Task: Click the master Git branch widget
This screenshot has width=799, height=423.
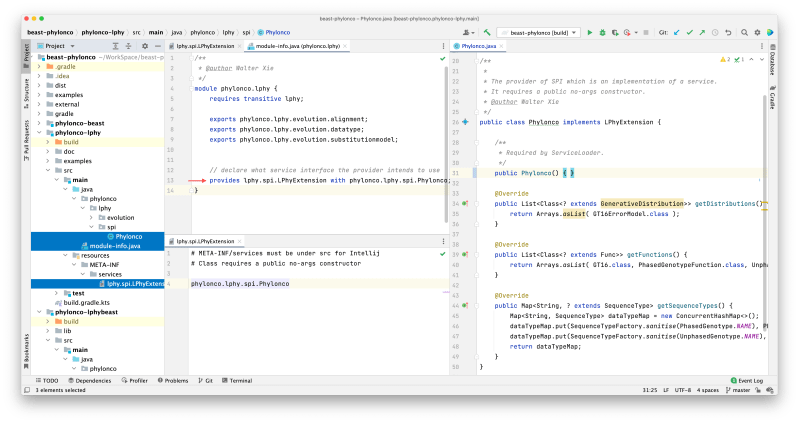Action: tap(738, 390)
